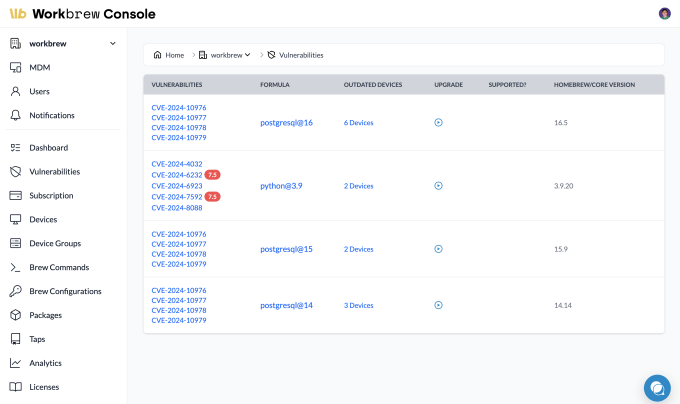Open the python@3.9 formula link
The width and height of the screenshot is (680, 404).
(281, 185)
